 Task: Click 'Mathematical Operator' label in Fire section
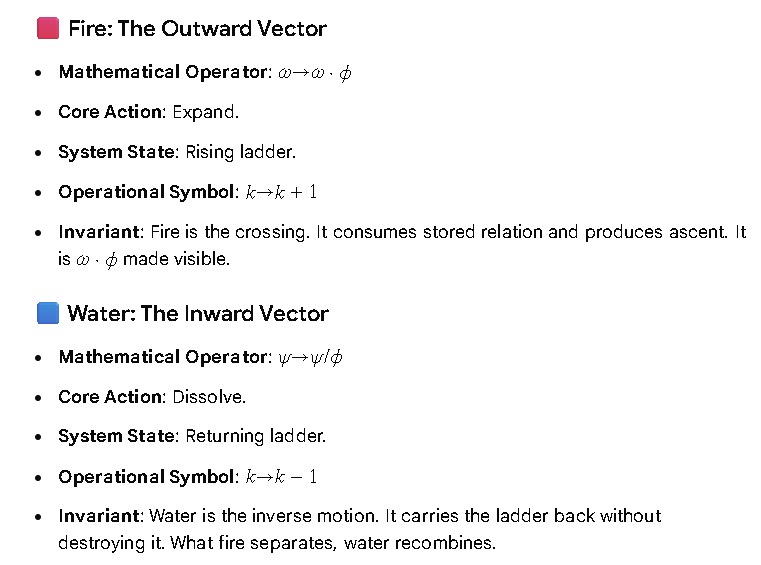pos(163,72)
